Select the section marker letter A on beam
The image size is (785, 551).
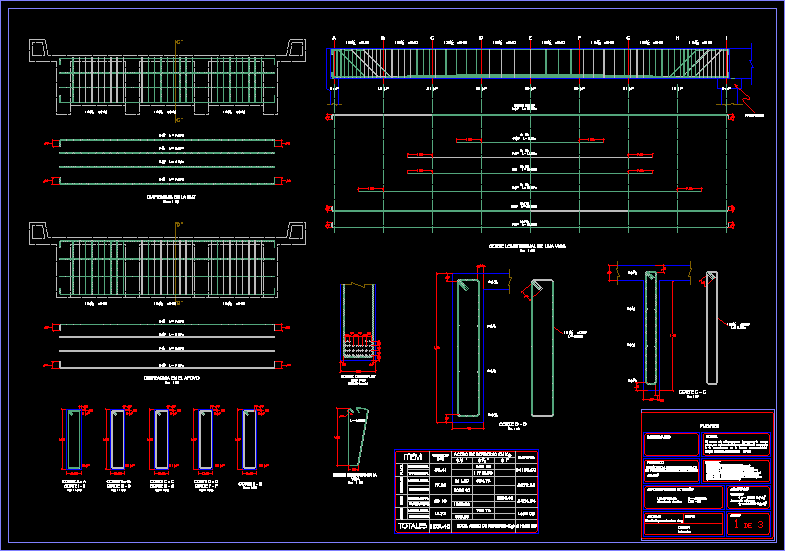coord(333,38)
